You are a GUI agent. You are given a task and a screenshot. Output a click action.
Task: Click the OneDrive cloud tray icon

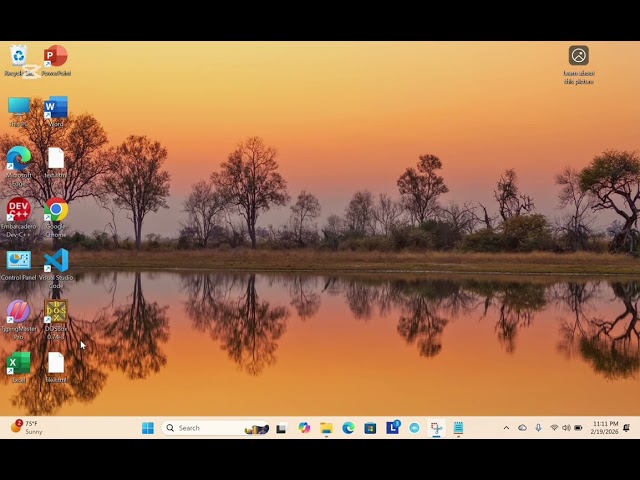522,428
